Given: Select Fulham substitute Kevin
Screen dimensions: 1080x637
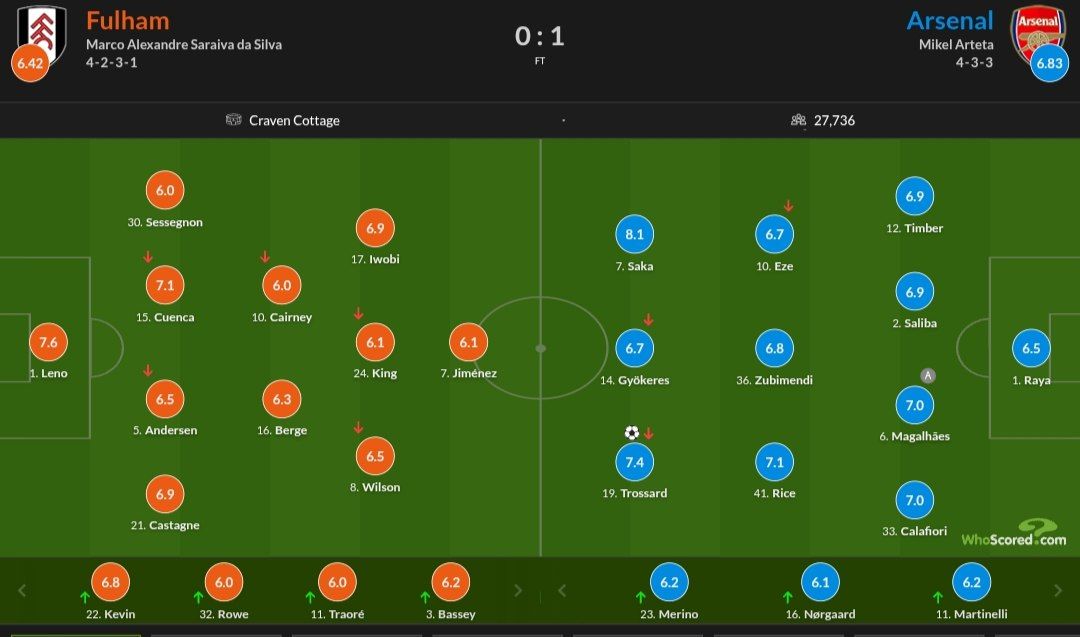Looking at the screenshot, I should (110, 583).
